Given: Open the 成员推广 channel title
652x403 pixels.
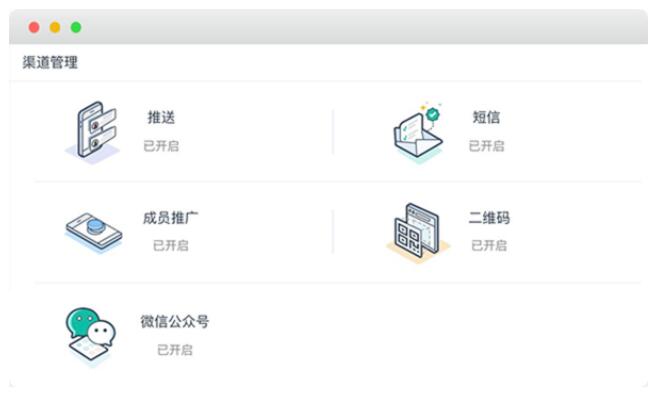Looking at the screenshot, I should click(170, 218).
